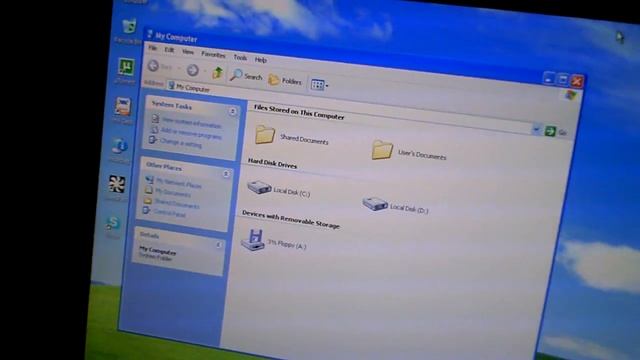The width and height of the screenshot is (640, 360).
Task: Collapse the System Tasks panel
Action: pos(233,111)
